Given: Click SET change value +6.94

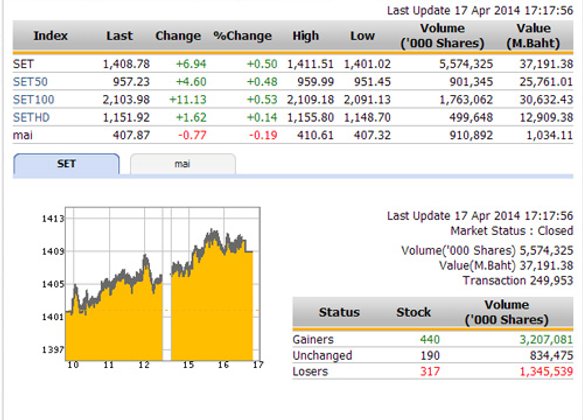Looking at the screenshot, I should [191, 64].
